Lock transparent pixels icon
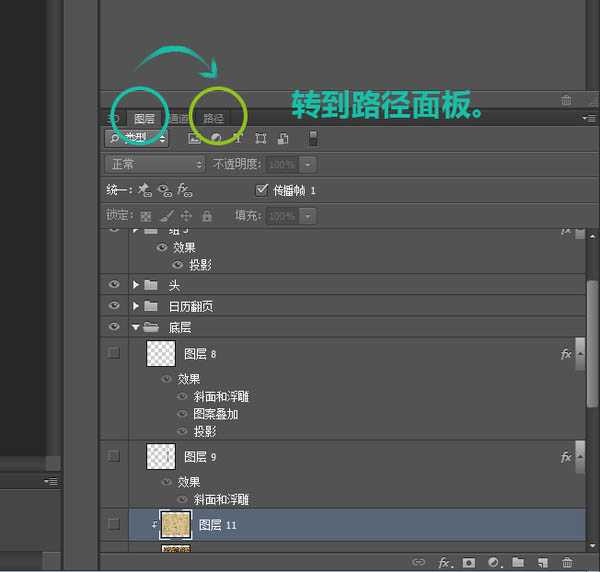Viewport: 600px width, 572px height. pyautogui.click(x=146, y=216)
